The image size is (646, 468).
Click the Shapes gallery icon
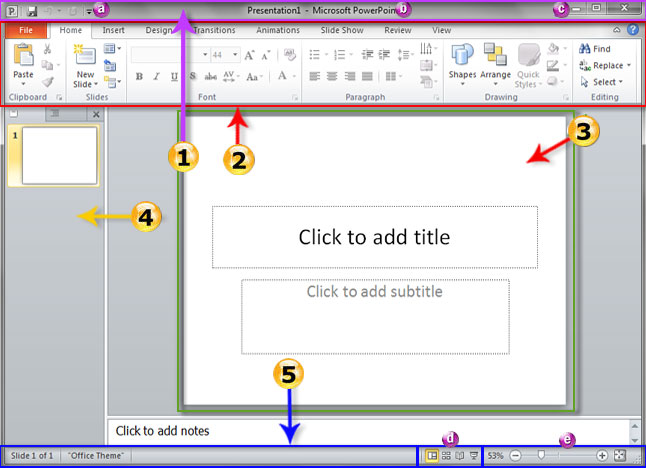click(462, 55)
